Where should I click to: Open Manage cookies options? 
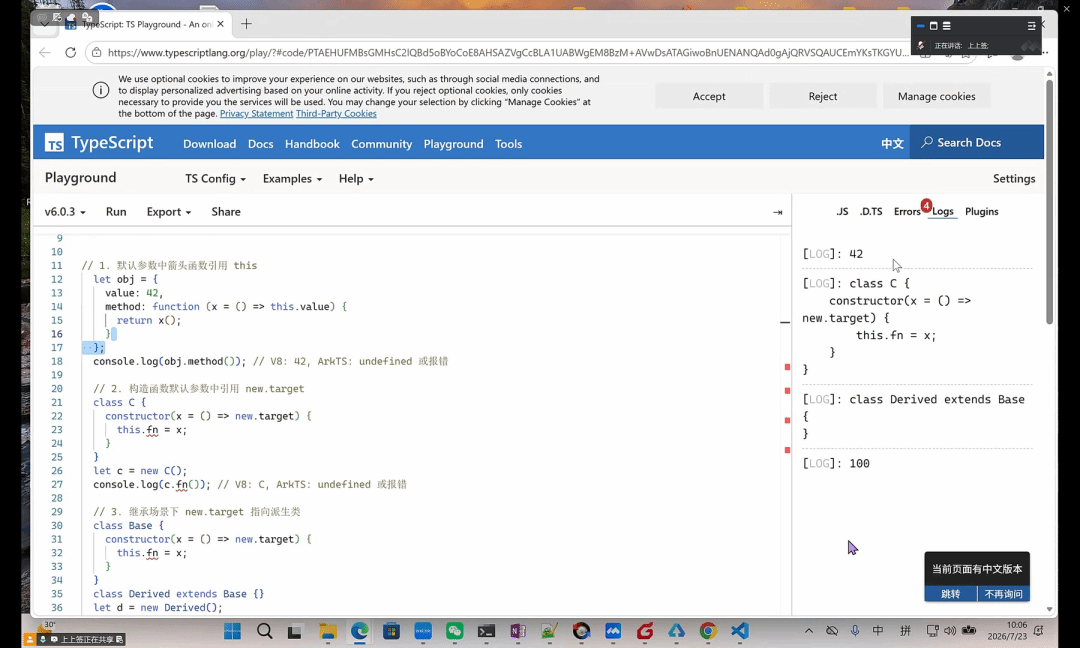(936, 96)
